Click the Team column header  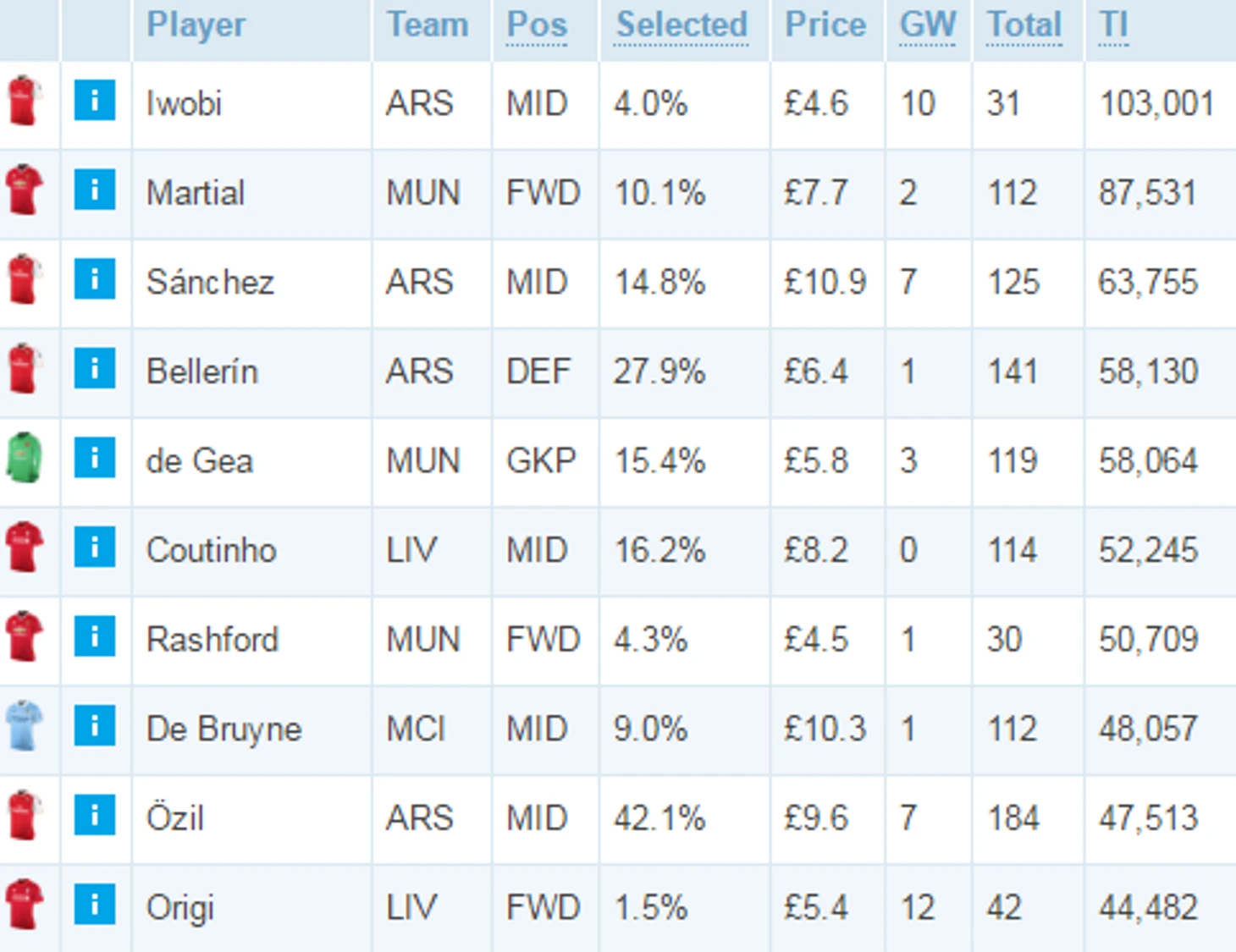click(428, 25)
